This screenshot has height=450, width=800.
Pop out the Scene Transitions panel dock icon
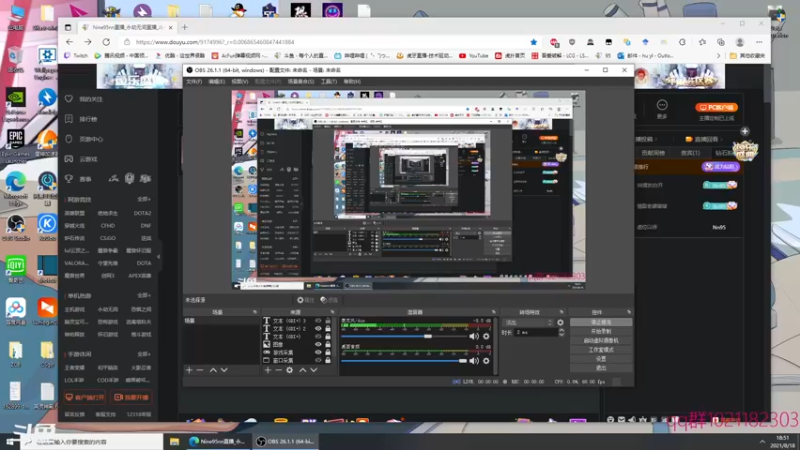coord(561,312)
